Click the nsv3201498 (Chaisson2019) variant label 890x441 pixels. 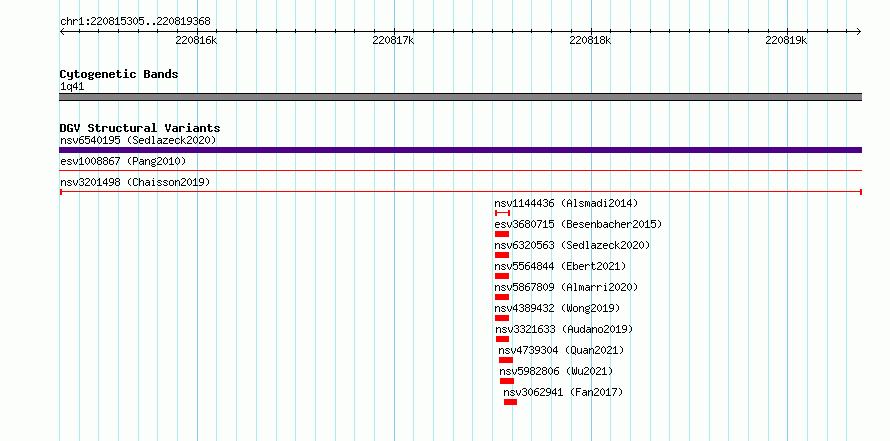135,183
